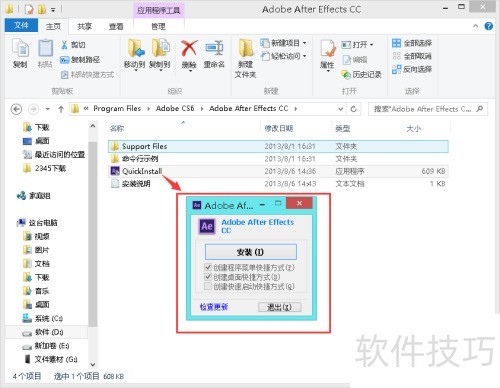The image size is (500, 388).
Task: Open the recent locations dropdown arrow
Action: (x=47, y=109)
